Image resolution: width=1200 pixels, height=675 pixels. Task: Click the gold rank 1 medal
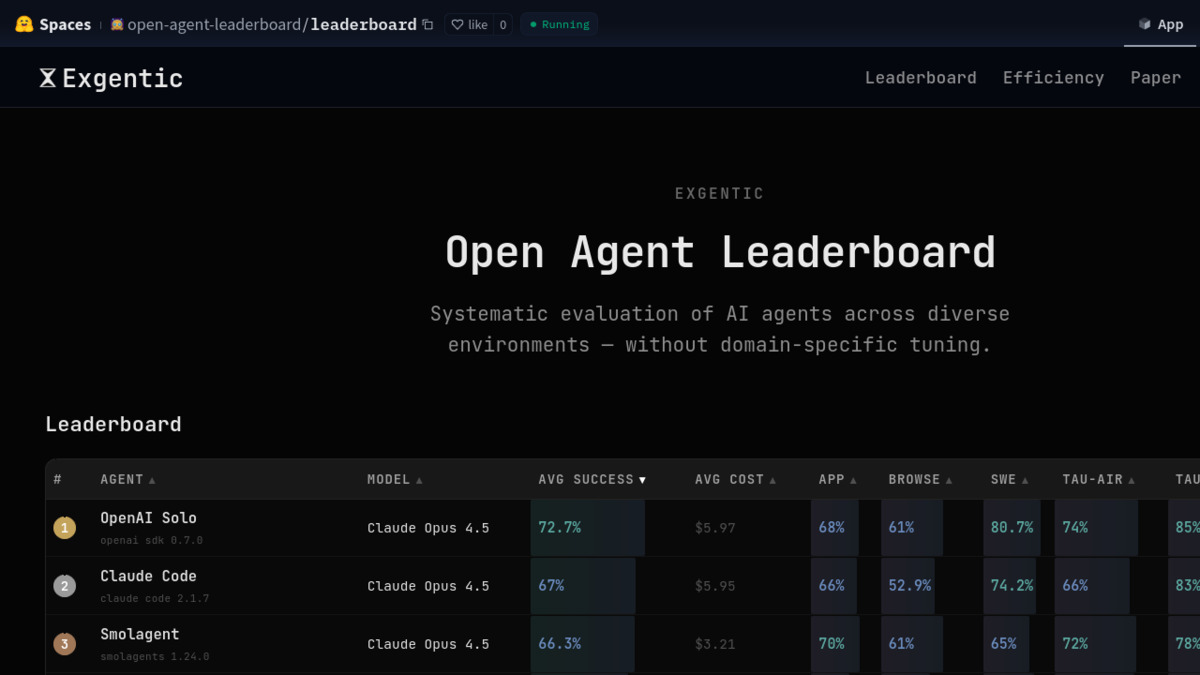tap(64, 527)
